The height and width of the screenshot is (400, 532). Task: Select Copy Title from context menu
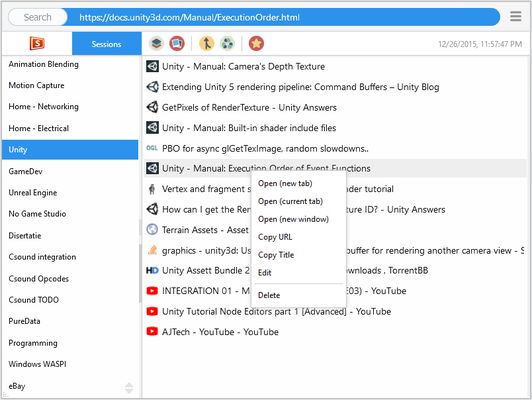click(276, 255)
